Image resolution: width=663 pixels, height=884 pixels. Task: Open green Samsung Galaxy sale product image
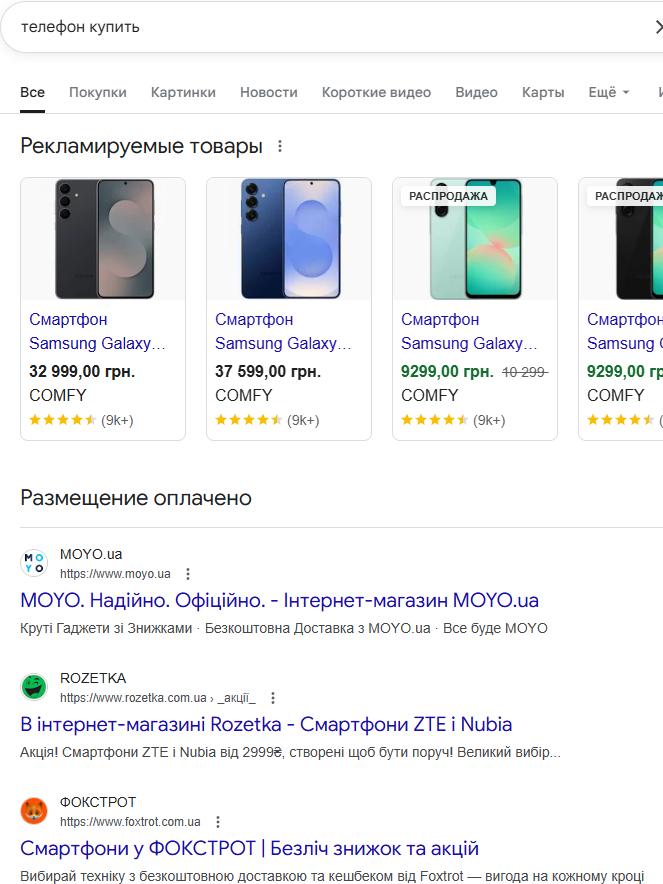point(475,239)
